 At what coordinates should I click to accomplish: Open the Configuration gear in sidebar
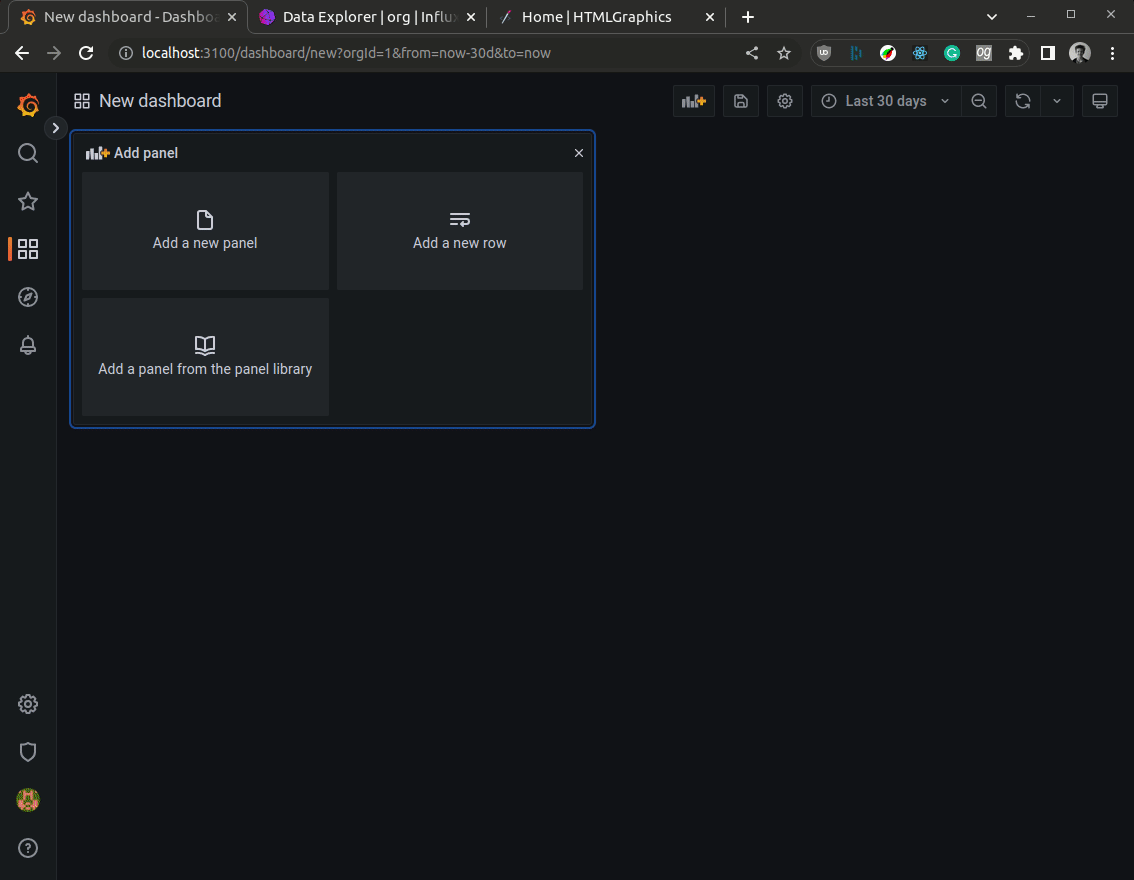[x=28, y=704]
